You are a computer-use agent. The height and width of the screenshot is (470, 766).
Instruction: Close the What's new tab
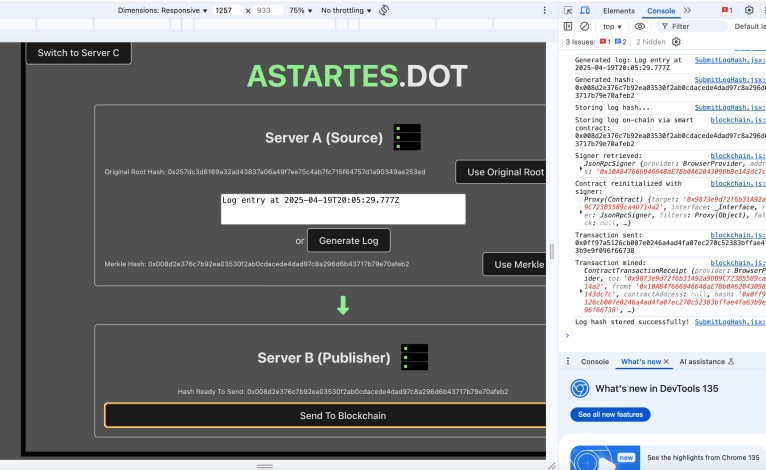tap(666, 361)
